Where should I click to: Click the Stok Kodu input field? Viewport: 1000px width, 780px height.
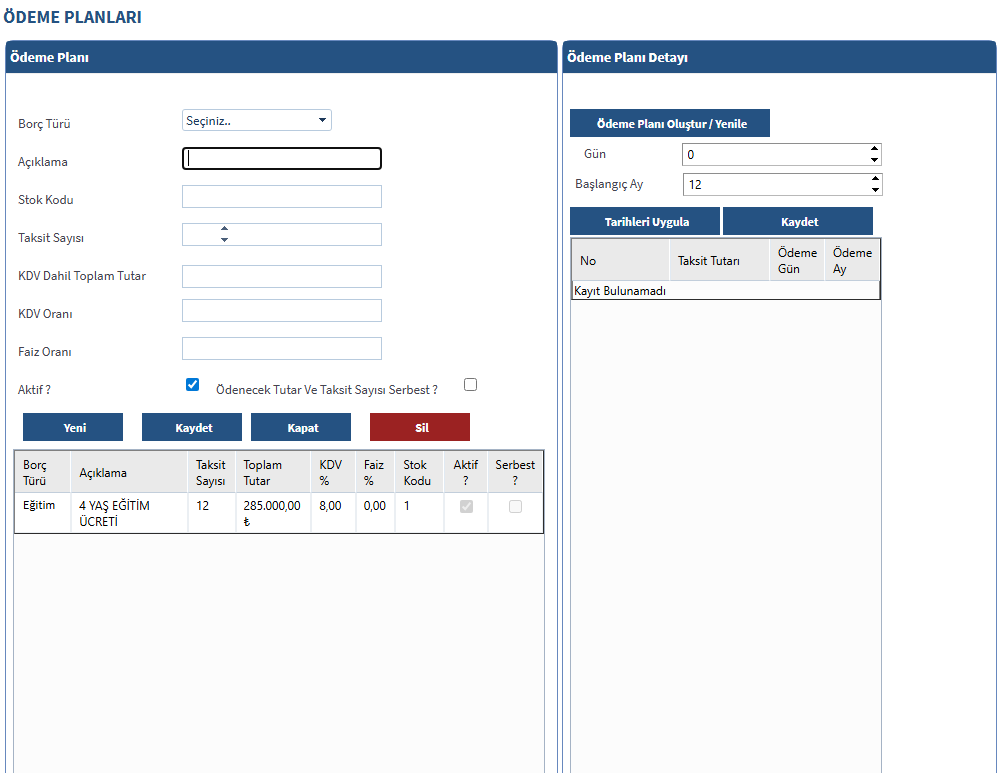pos(281,196)
